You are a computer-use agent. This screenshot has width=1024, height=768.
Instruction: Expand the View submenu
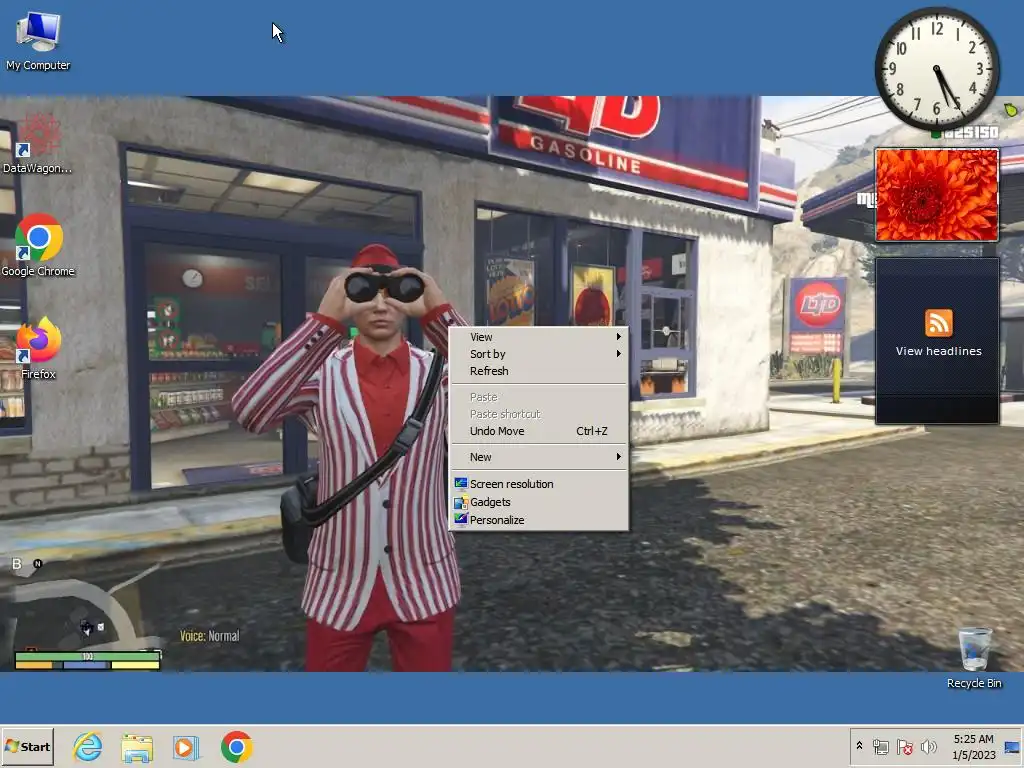[x=540, y=337]
